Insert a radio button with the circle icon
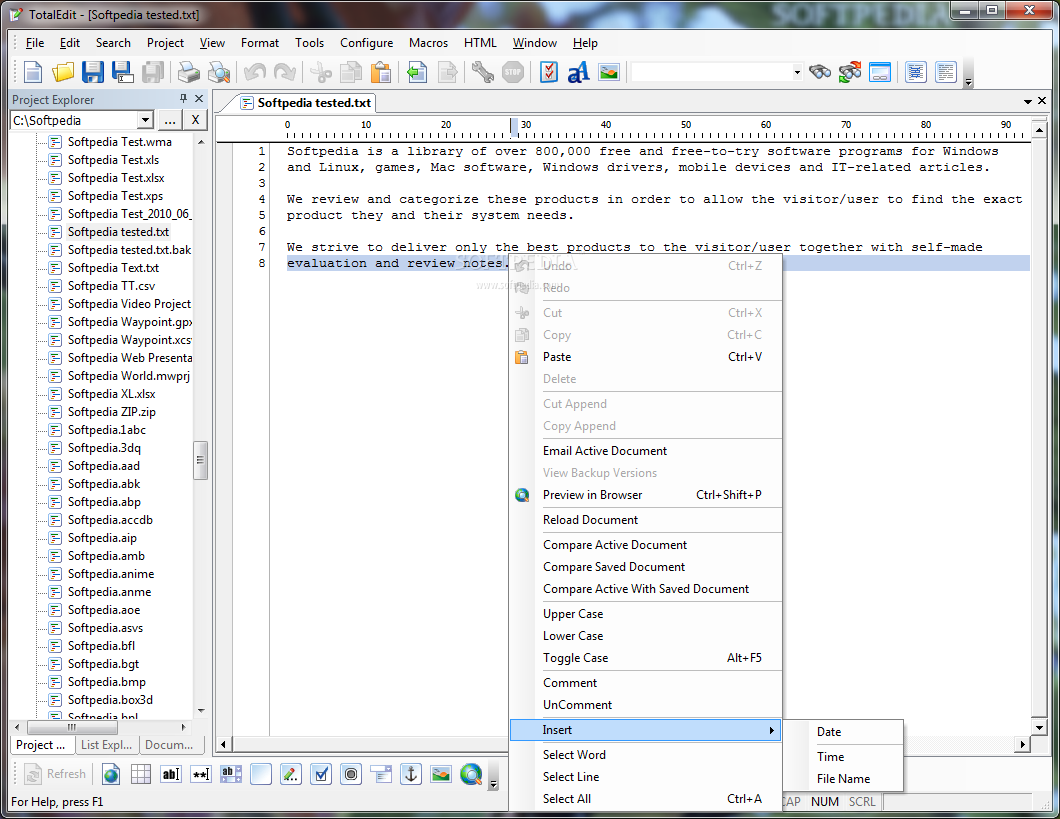Screen dimensions: 1060x819 [x=351, y=774]
